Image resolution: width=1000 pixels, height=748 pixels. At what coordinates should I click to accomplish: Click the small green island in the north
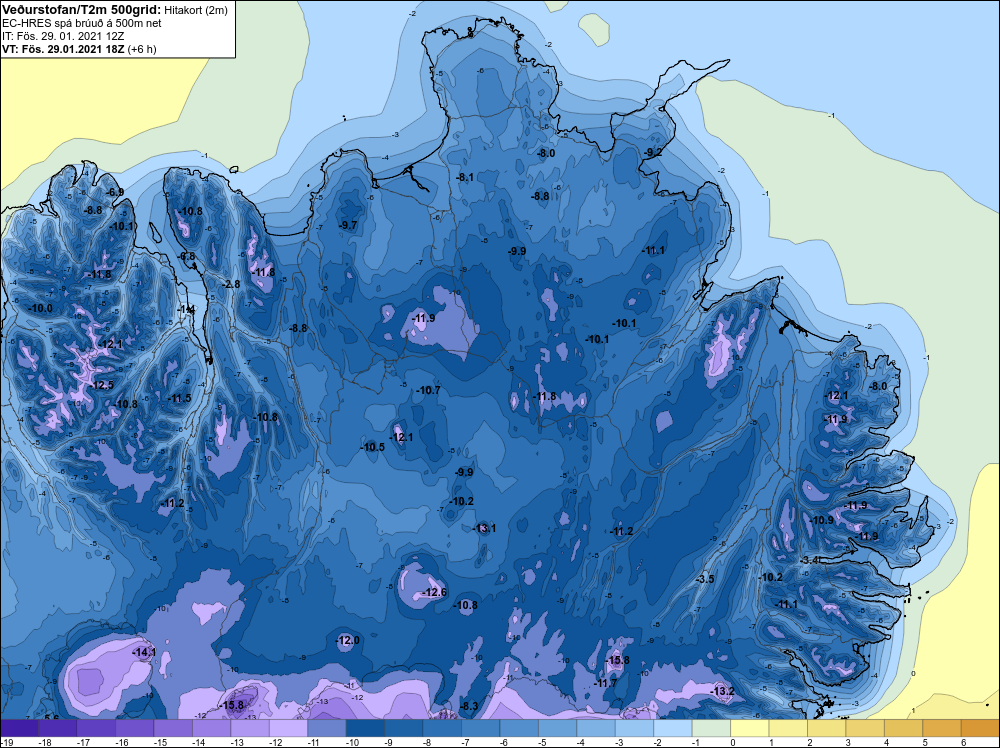pos(594,27)
